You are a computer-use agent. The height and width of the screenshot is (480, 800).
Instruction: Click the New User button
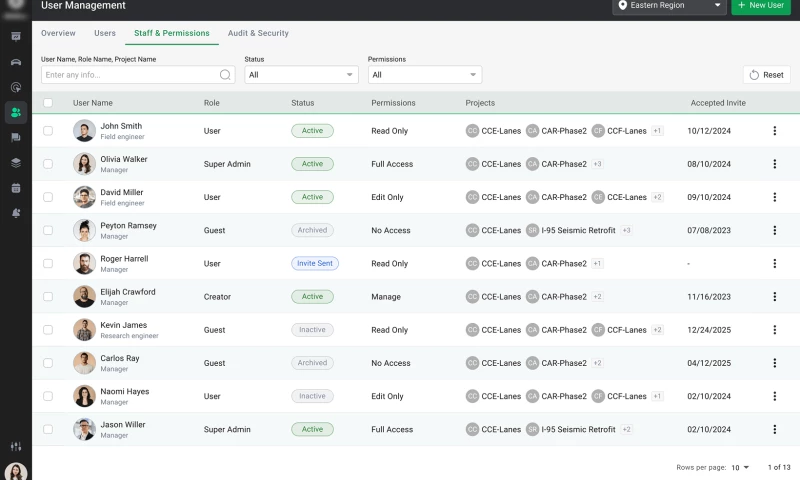tap(761, 6)
